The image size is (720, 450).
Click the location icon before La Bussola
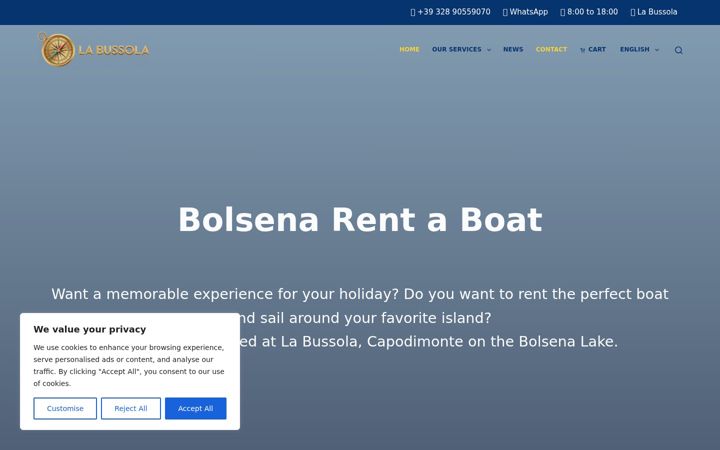[x=633, y=12]
